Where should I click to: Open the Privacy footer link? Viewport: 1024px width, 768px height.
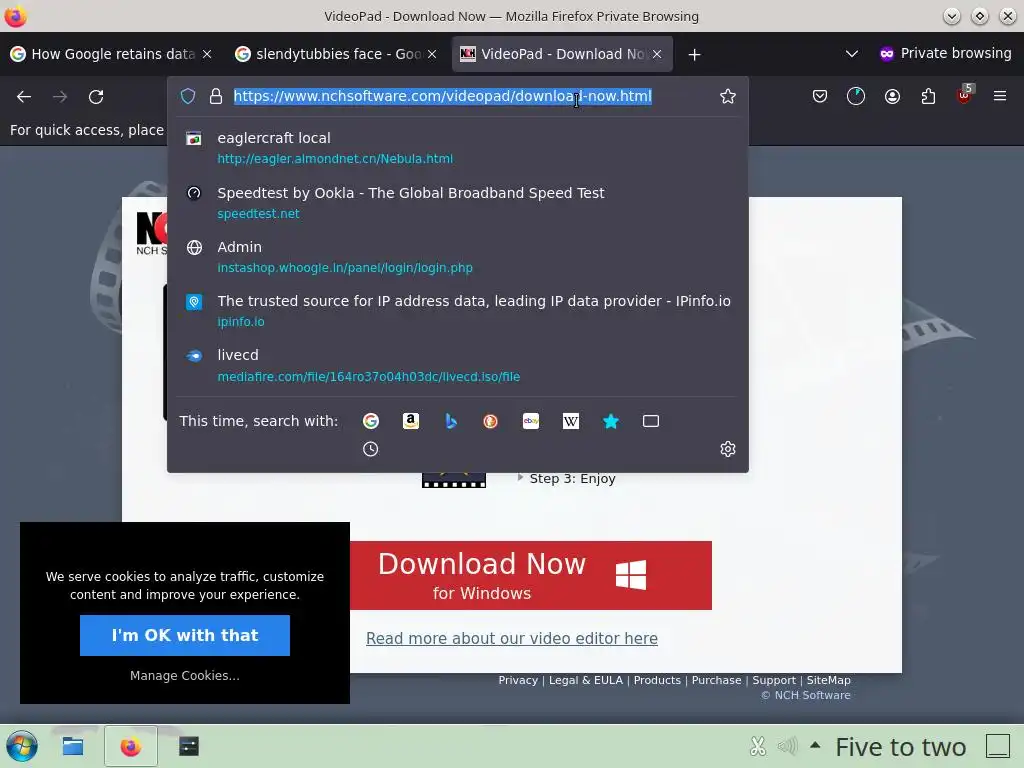(518, 680)
